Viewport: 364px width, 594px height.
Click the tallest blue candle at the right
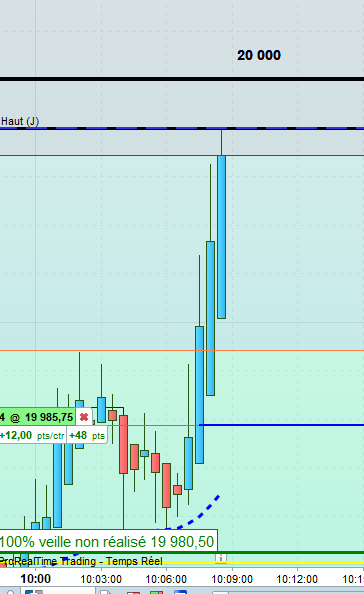[x=222, y=237]
